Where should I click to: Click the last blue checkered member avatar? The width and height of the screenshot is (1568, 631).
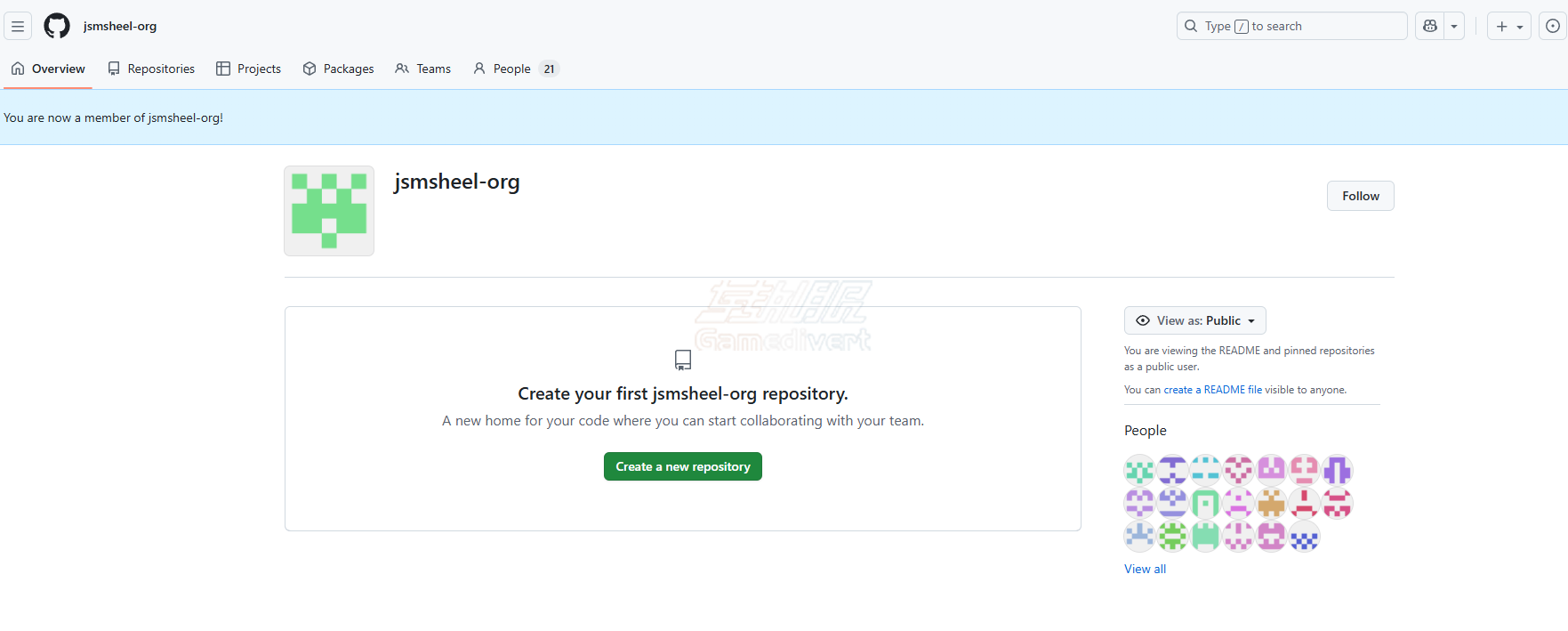point(1304,537)
